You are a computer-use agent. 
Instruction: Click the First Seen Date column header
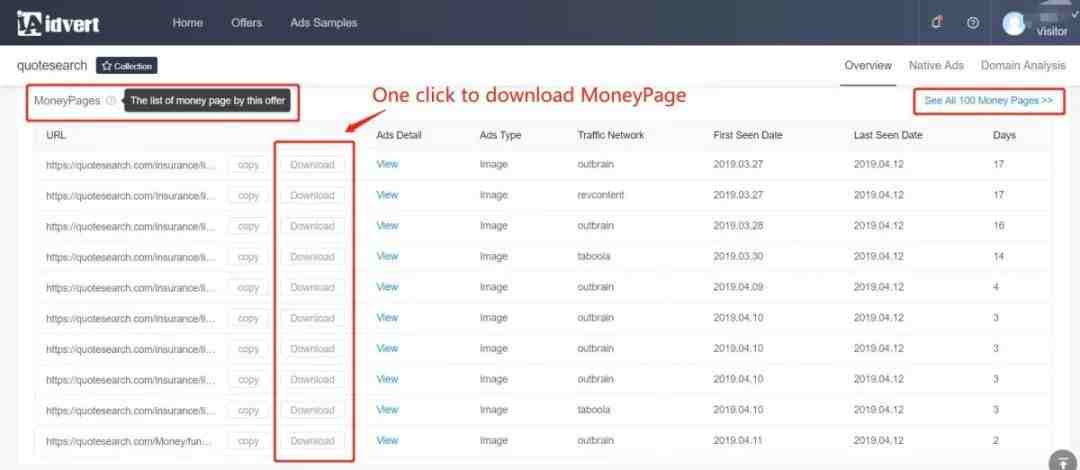pyautogui.click(x=748, y=136)
